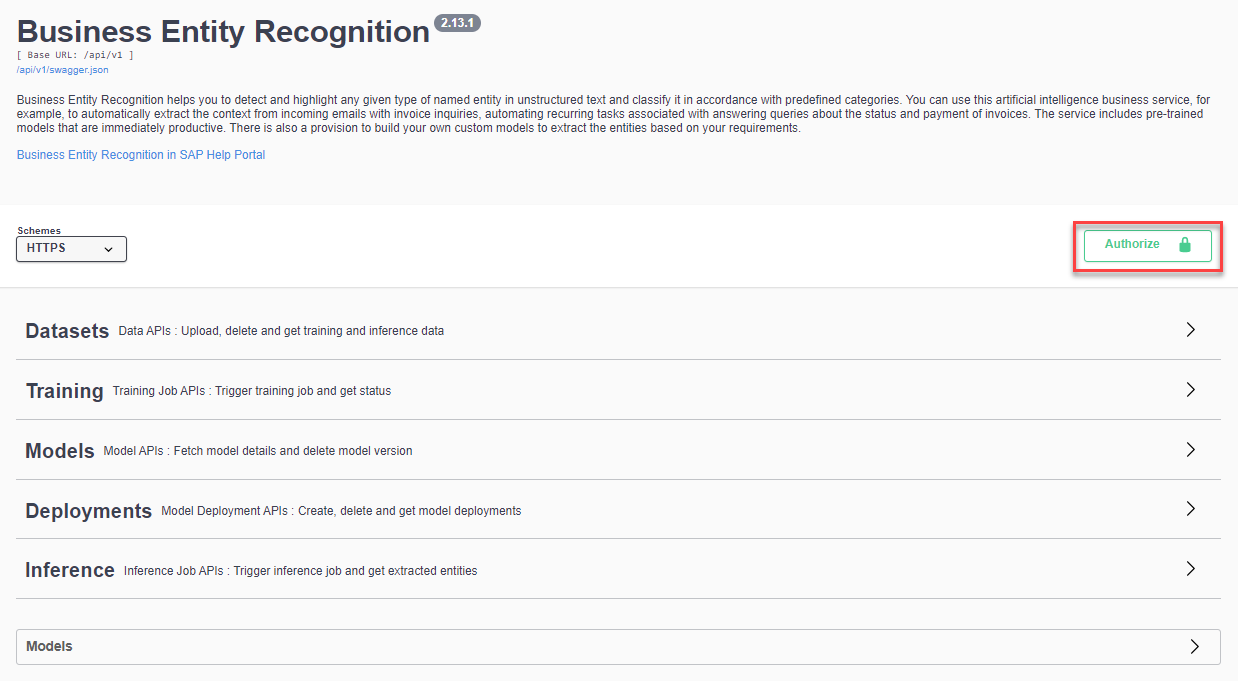The height and width of the screenshot is (681, 1238).
Task: Open Business Entity Recognition in SAP Help Portal
Action: pos(141,155)
